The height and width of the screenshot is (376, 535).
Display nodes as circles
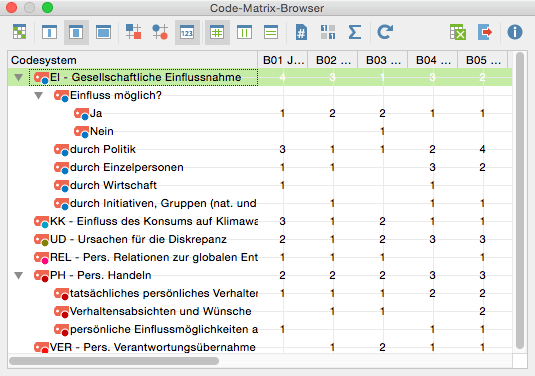(160, 32)
